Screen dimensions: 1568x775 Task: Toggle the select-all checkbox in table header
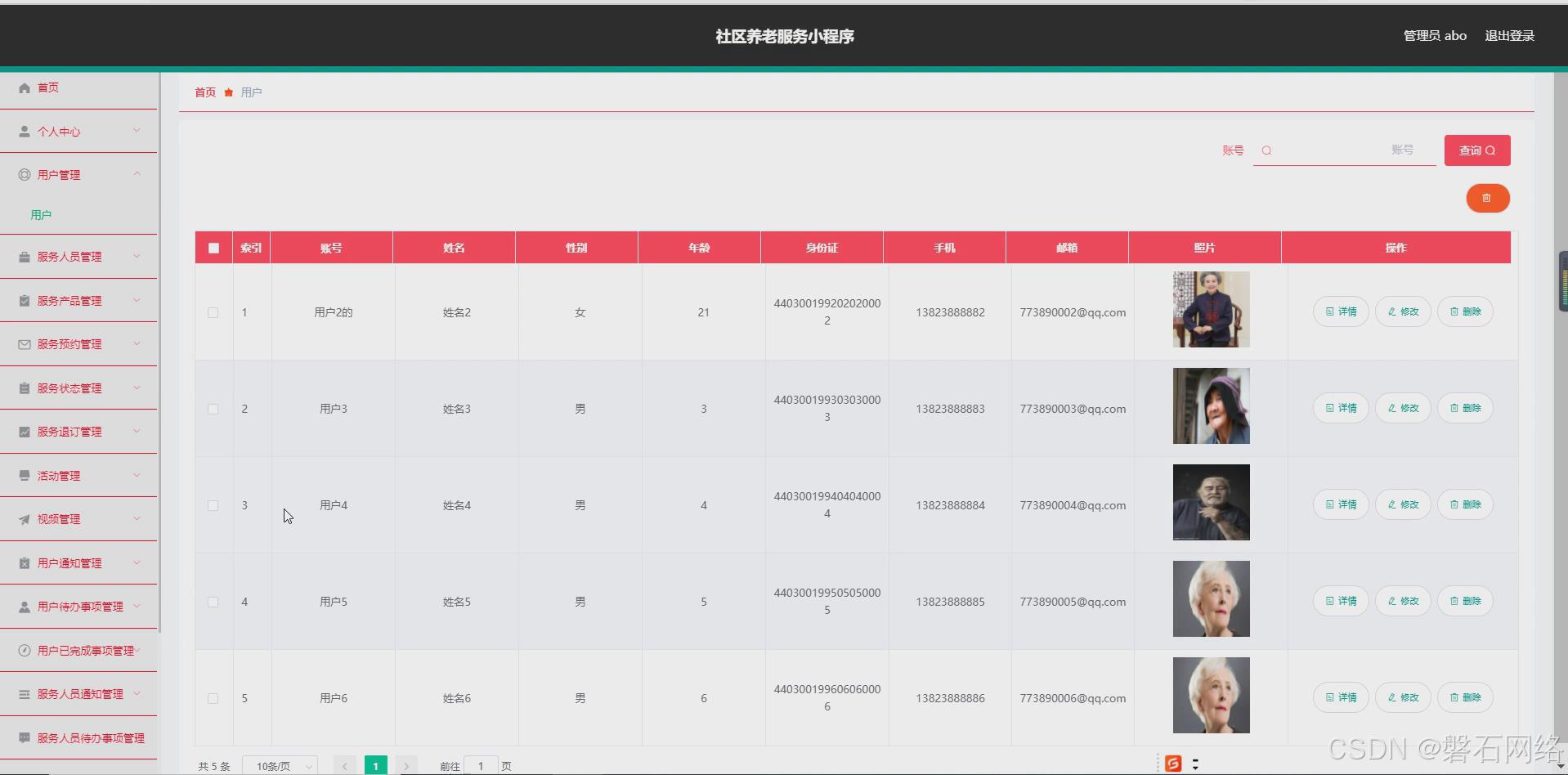213,248
